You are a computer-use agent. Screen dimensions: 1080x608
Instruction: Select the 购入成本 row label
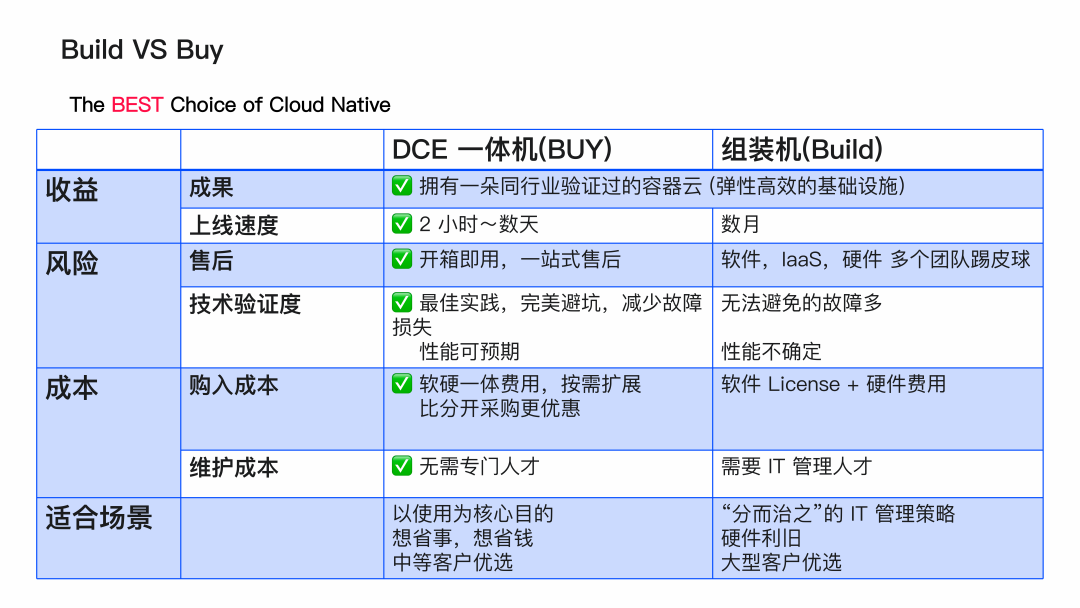tap(234, 385)
